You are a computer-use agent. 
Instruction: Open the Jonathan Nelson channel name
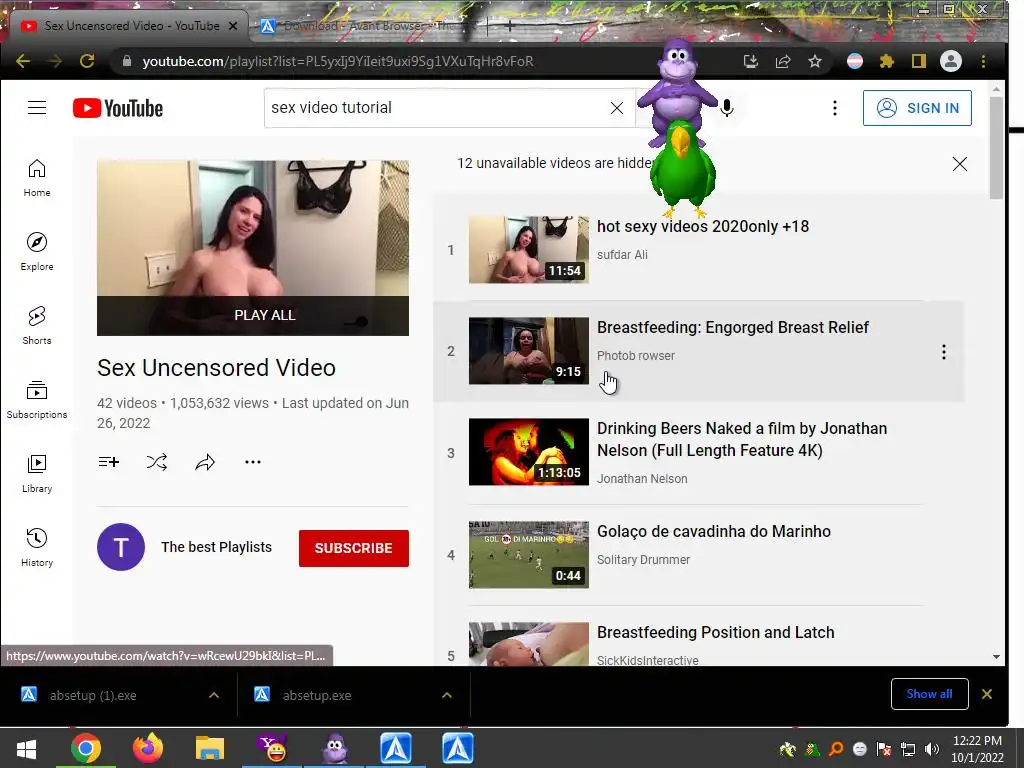point(642,479)
